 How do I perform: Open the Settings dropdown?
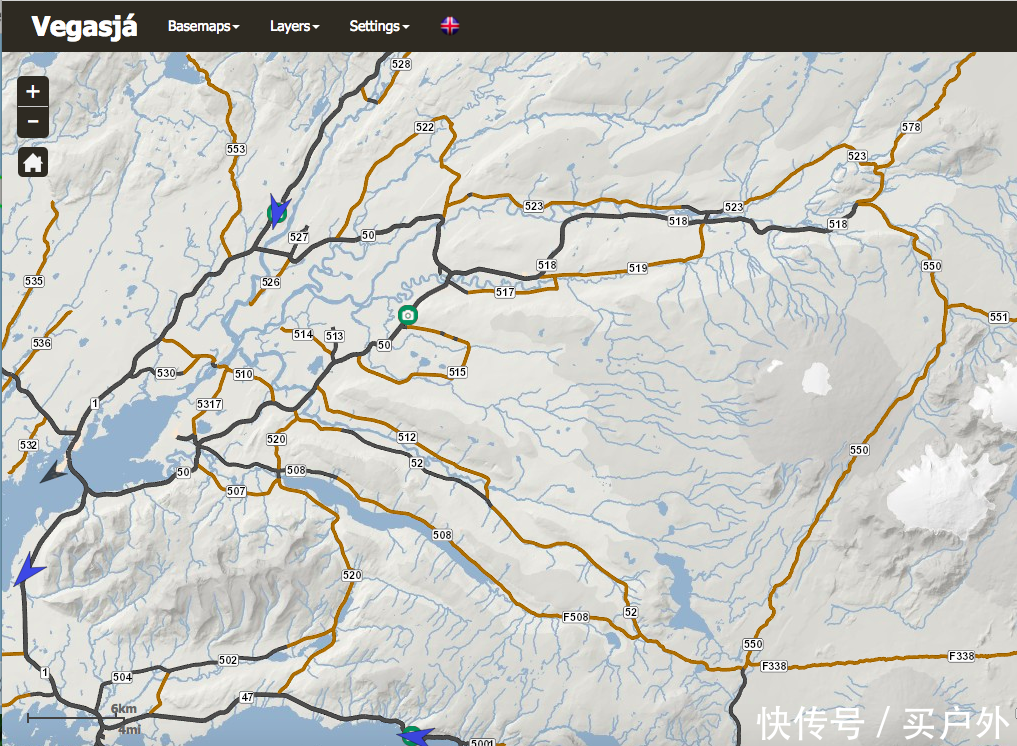coord(379,26)
